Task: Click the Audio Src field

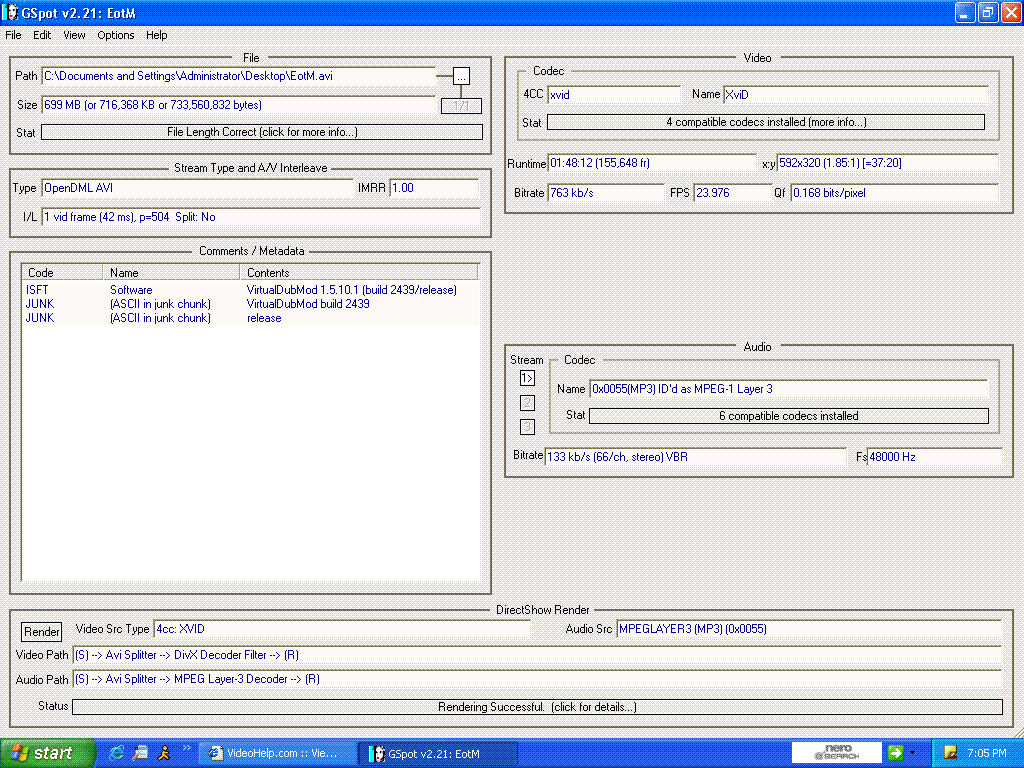Action: click(809, 629)
